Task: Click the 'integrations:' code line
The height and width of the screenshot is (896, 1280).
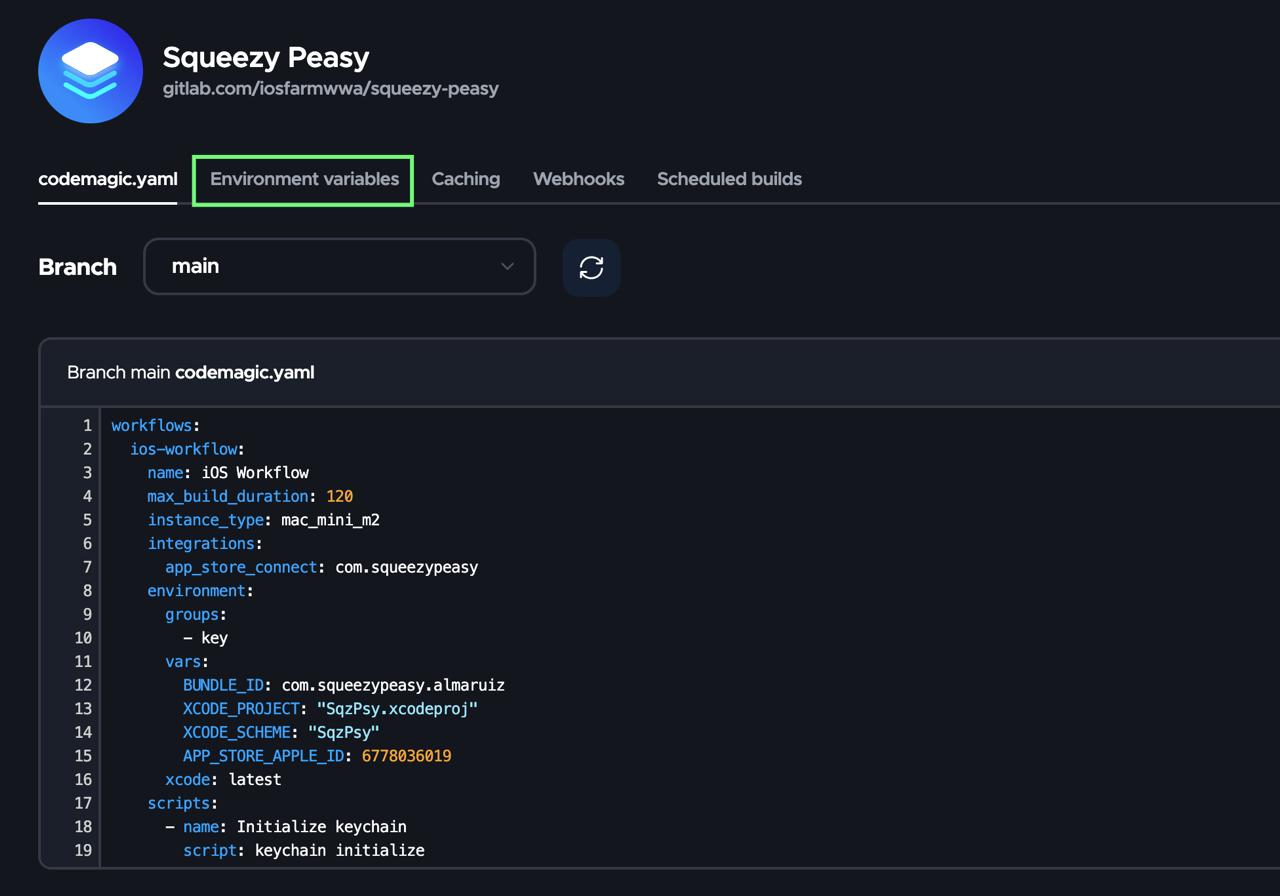Action: pos(205,543)
